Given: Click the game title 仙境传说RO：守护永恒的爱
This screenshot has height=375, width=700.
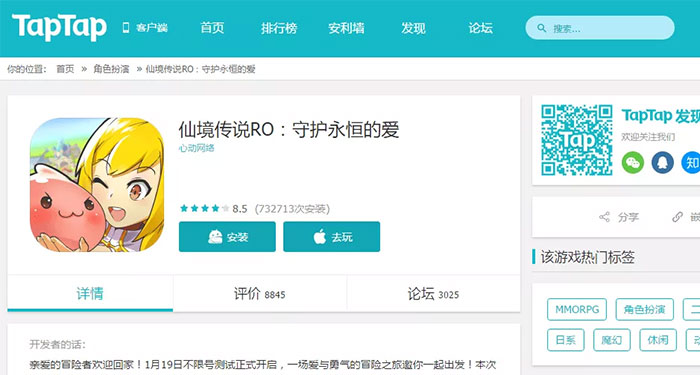Looking at the screenshot, I should [x=289, y=130].
